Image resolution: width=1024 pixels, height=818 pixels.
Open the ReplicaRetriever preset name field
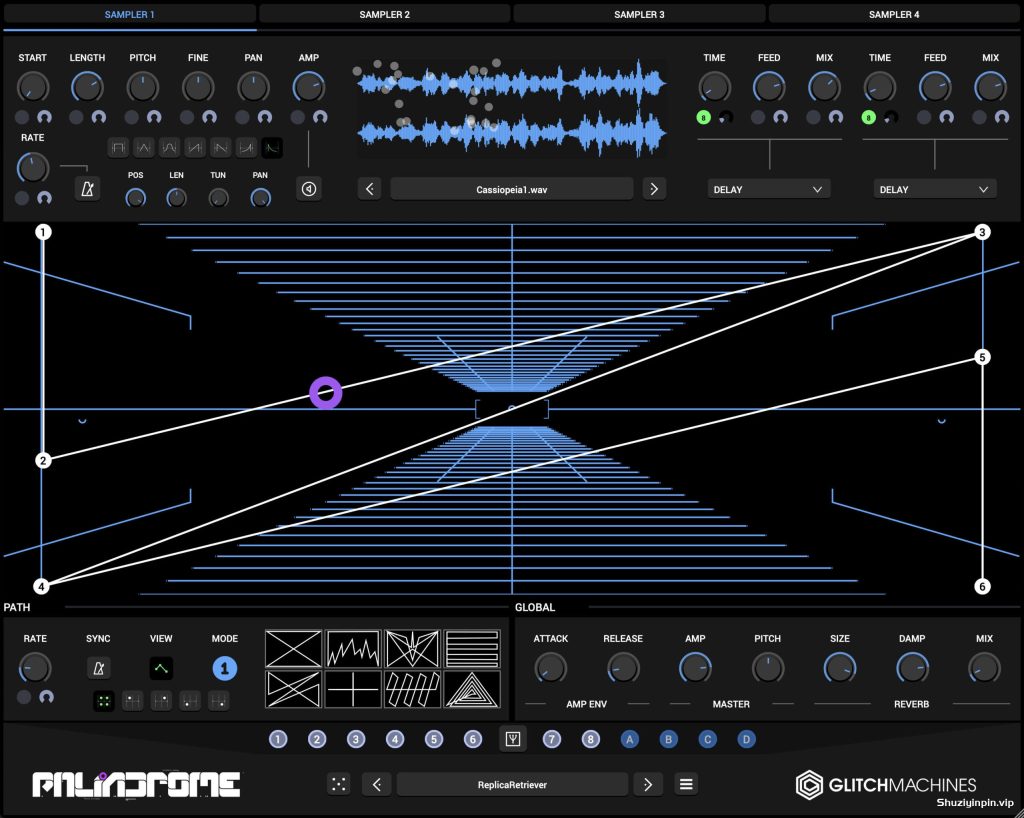pyautogui.click(x=512, y=784)
